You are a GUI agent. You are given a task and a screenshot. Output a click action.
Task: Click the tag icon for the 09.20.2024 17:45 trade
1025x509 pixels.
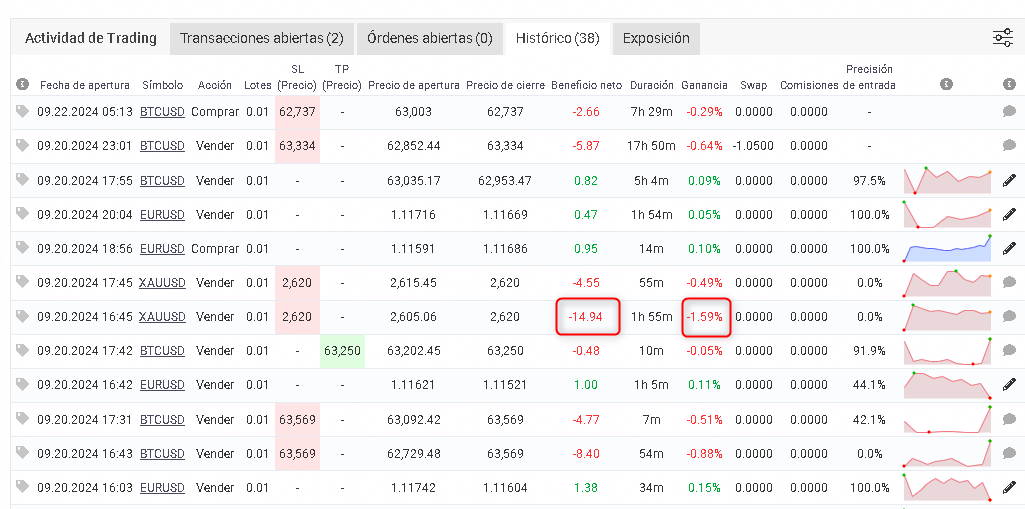pyautogui.click(x=23, y=282)
